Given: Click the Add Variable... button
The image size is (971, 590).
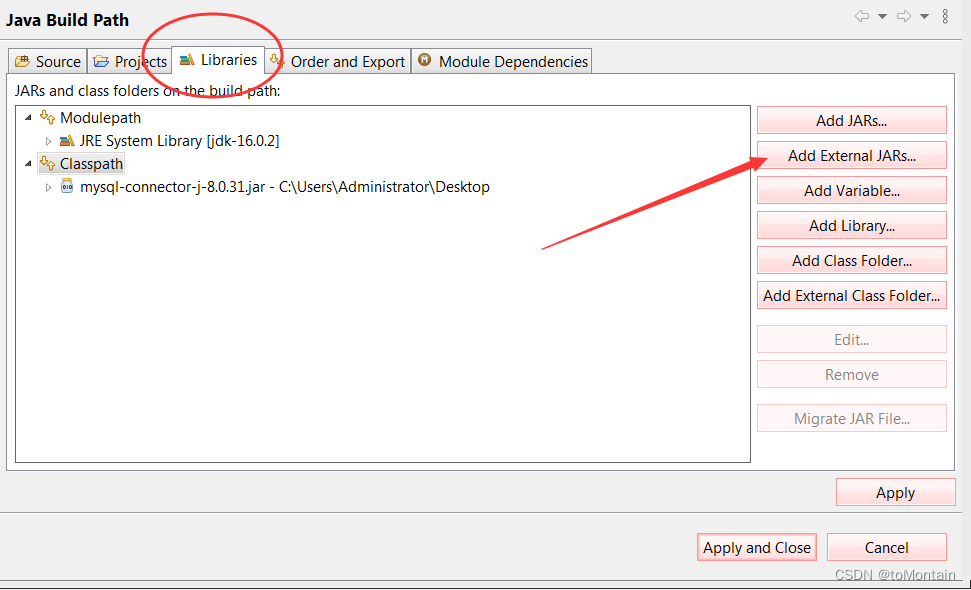Looking at the screenshot, I should point(851,191).
